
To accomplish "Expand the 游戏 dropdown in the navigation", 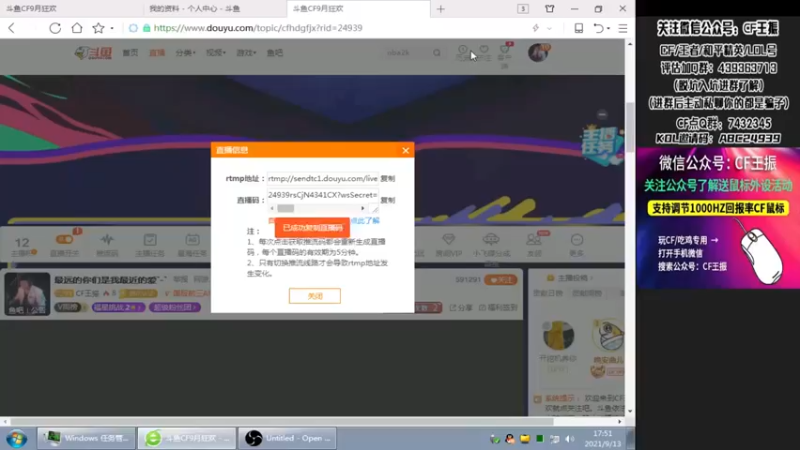I will [x=246, y=53].
